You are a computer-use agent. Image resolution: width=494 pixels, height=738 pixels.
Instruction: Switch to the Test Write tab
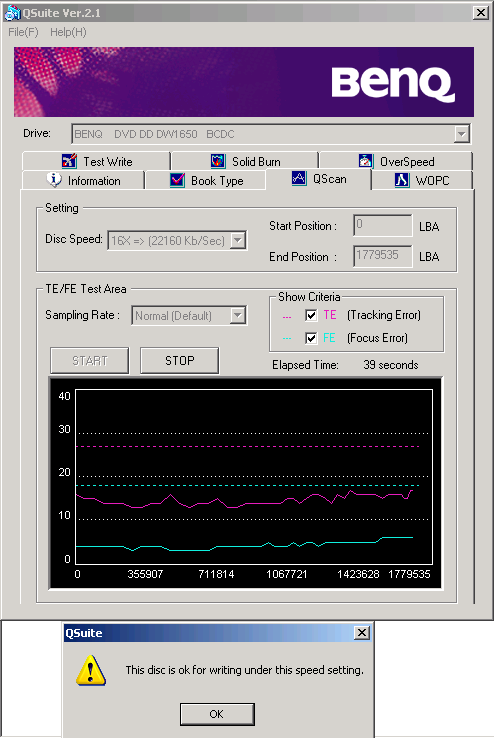tap(96, 161)
